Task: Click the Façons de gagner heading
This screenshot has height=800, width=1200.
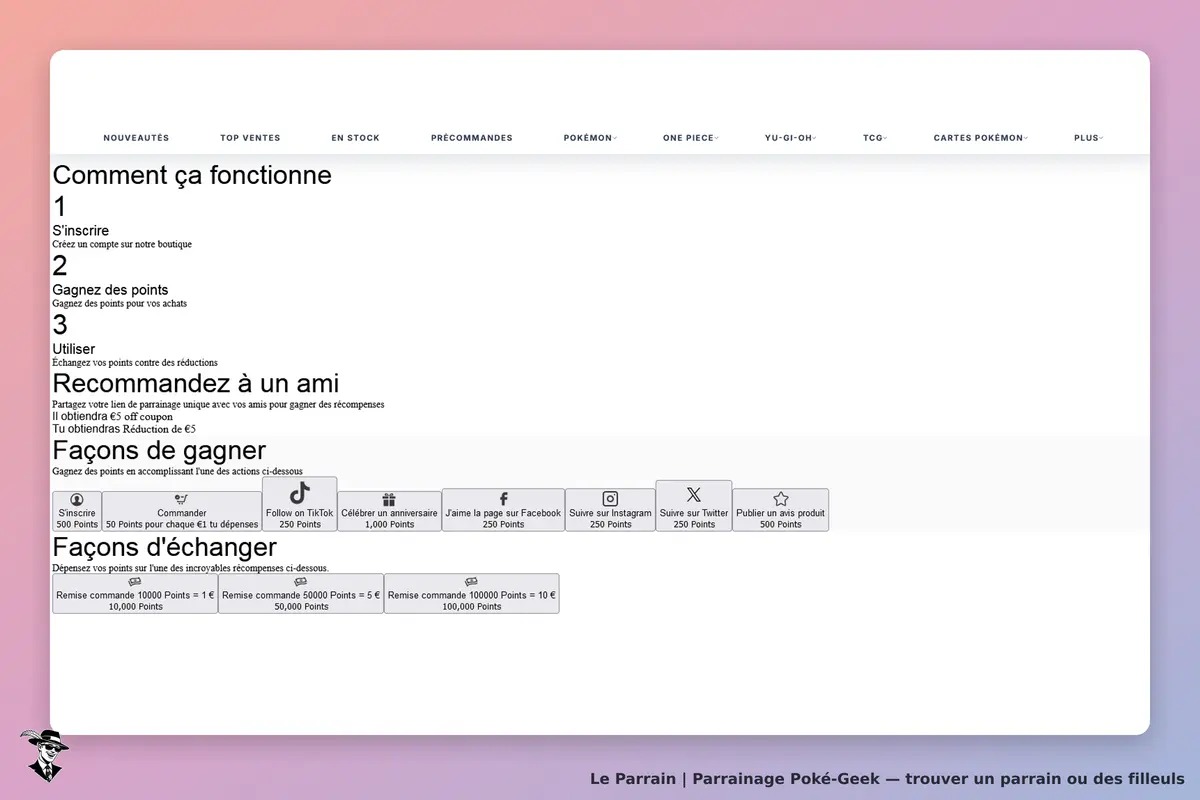Action: (159, 450)
